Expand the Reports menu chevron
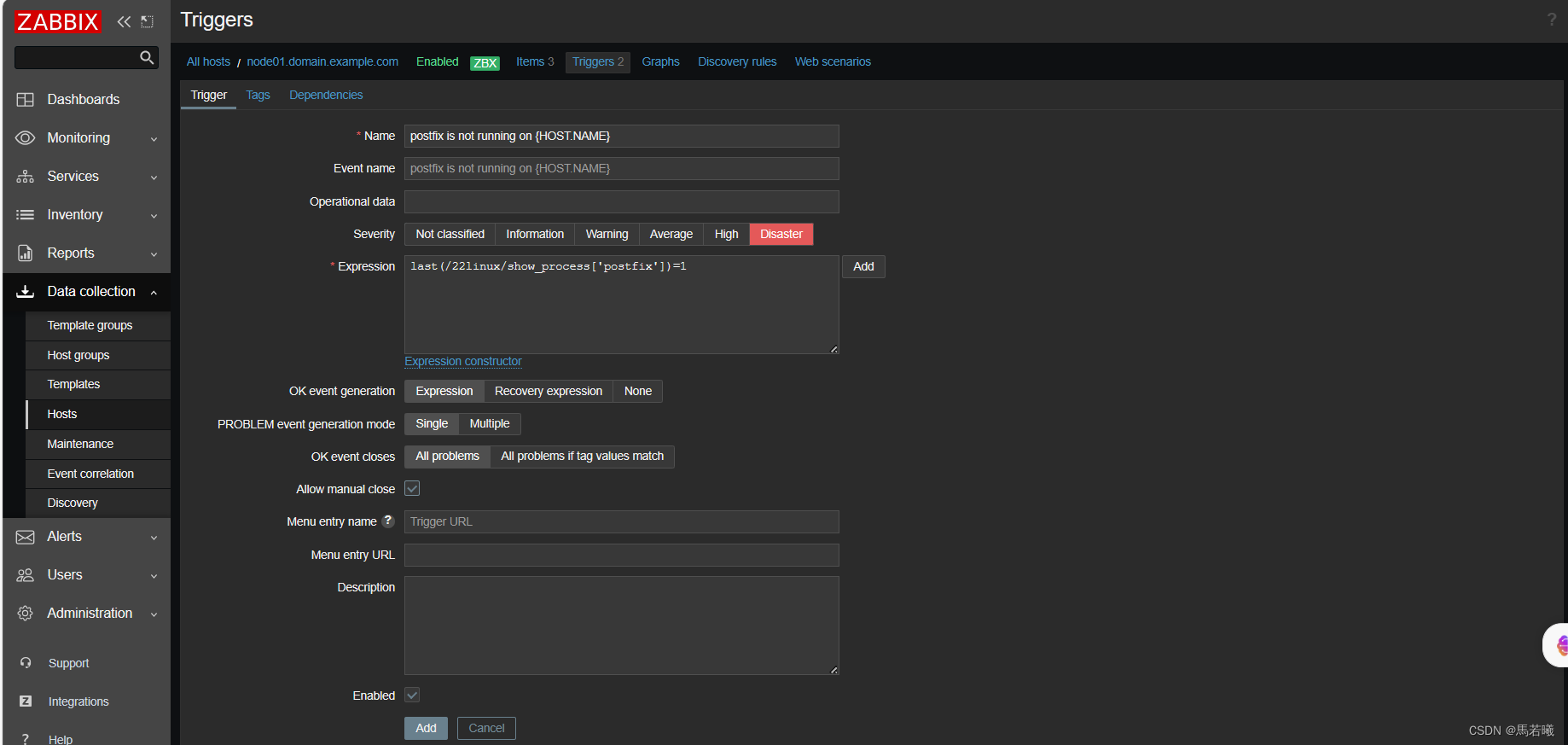Screen dimensions: 1568x745 (154, 254)
